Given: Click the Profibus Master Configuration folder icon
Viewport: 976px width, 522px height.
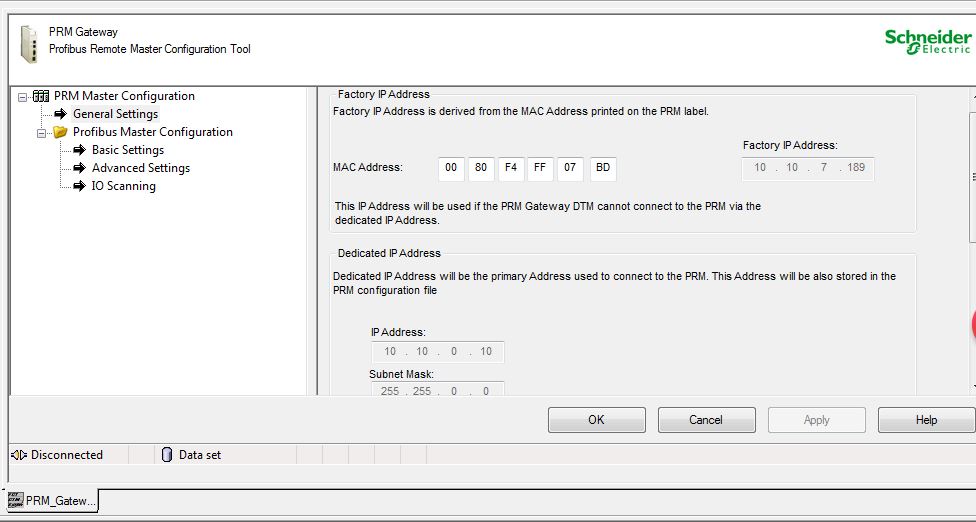Looking at the screenshot, I should 60,132.
